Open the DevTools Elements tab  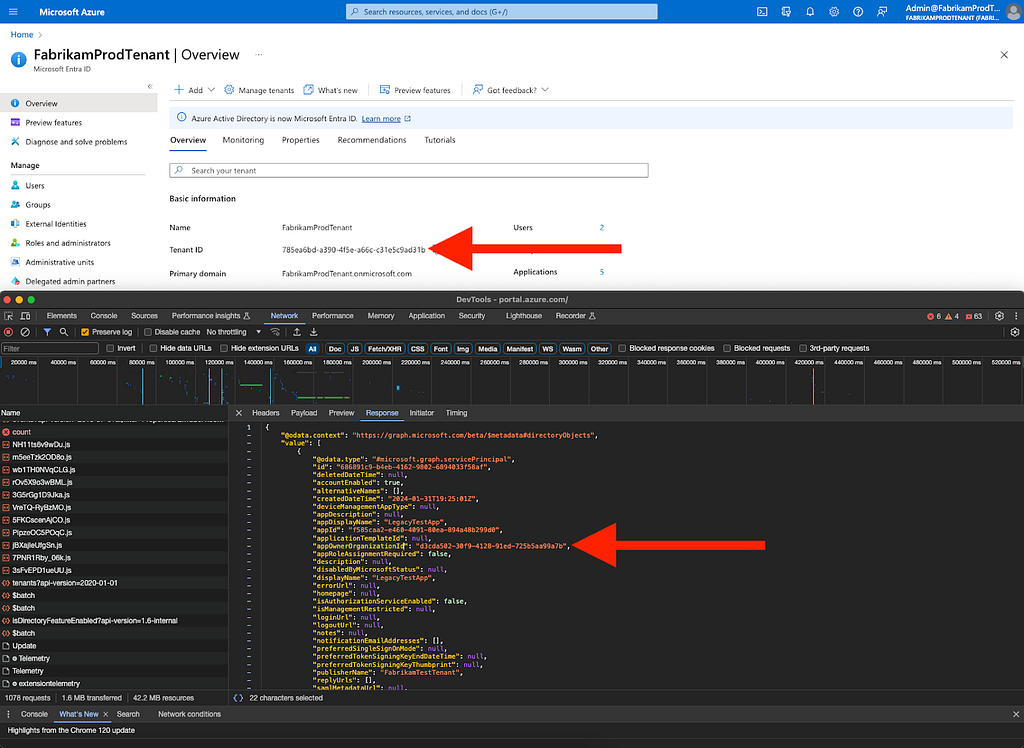61,316
